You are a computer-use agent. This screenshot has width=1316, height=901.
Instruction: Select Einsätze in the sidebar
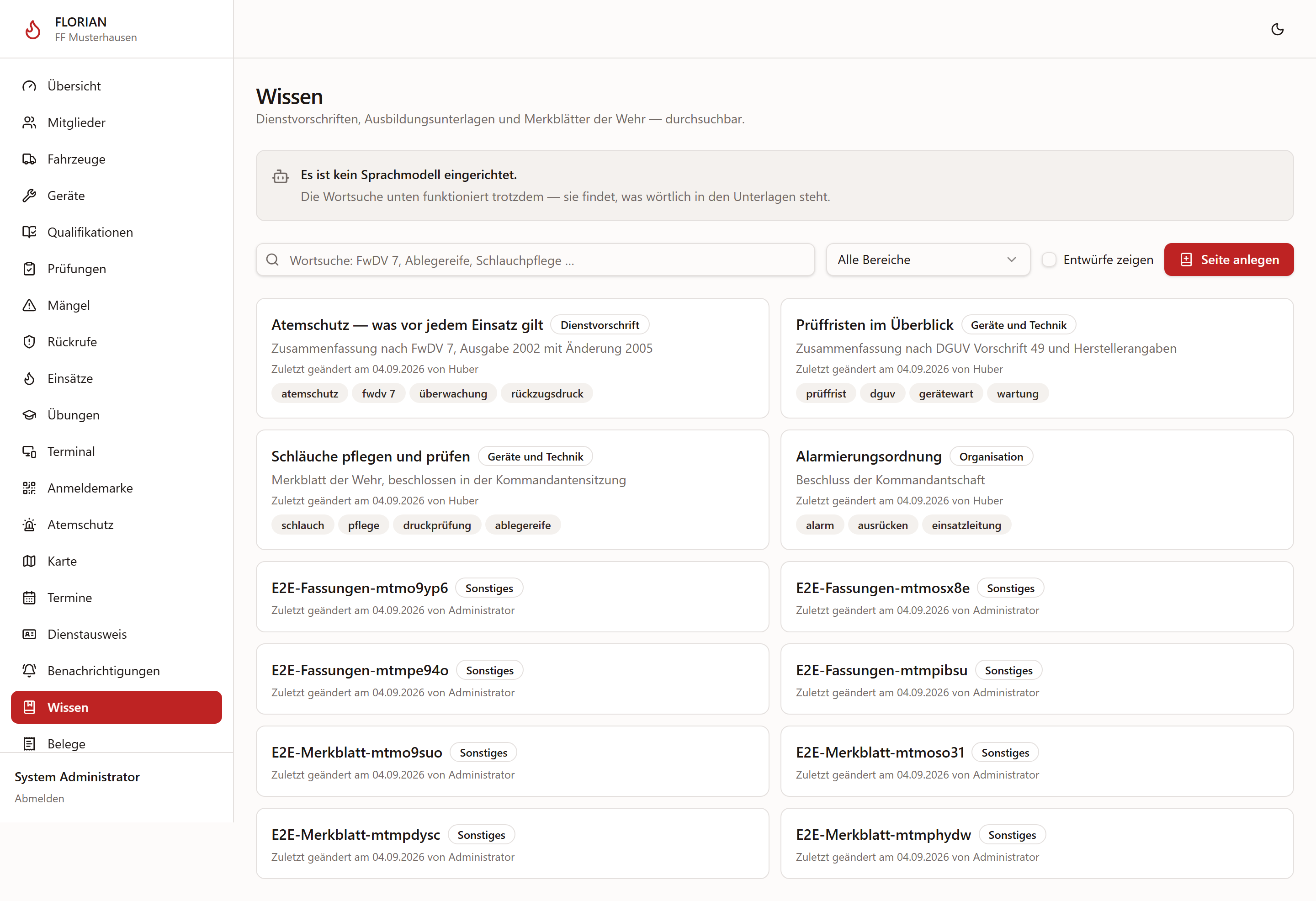pyautogui.click(x=116, y=378)
